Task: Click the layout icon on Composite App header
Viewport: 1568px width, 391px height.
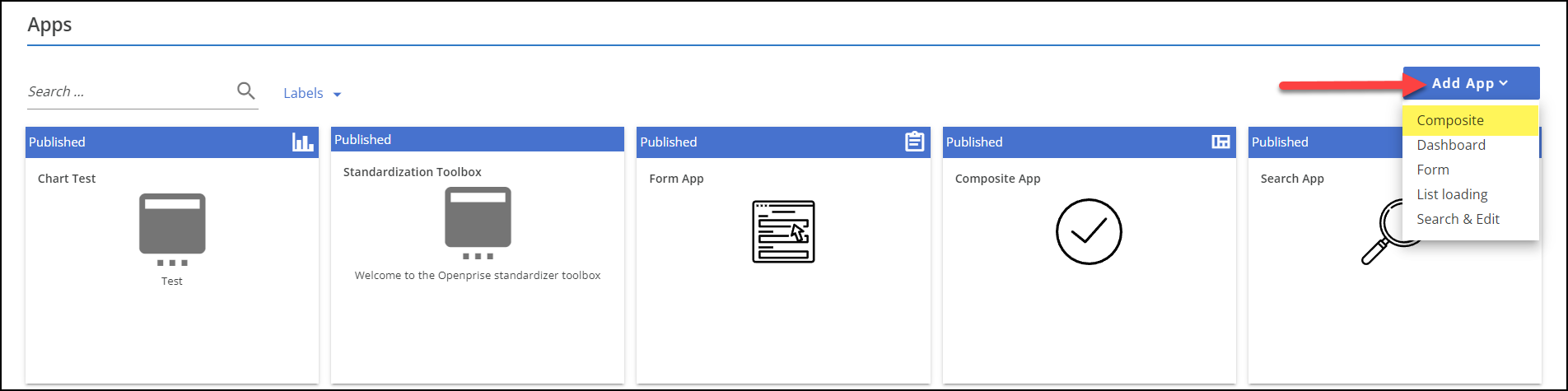Action: [1220, 142]
